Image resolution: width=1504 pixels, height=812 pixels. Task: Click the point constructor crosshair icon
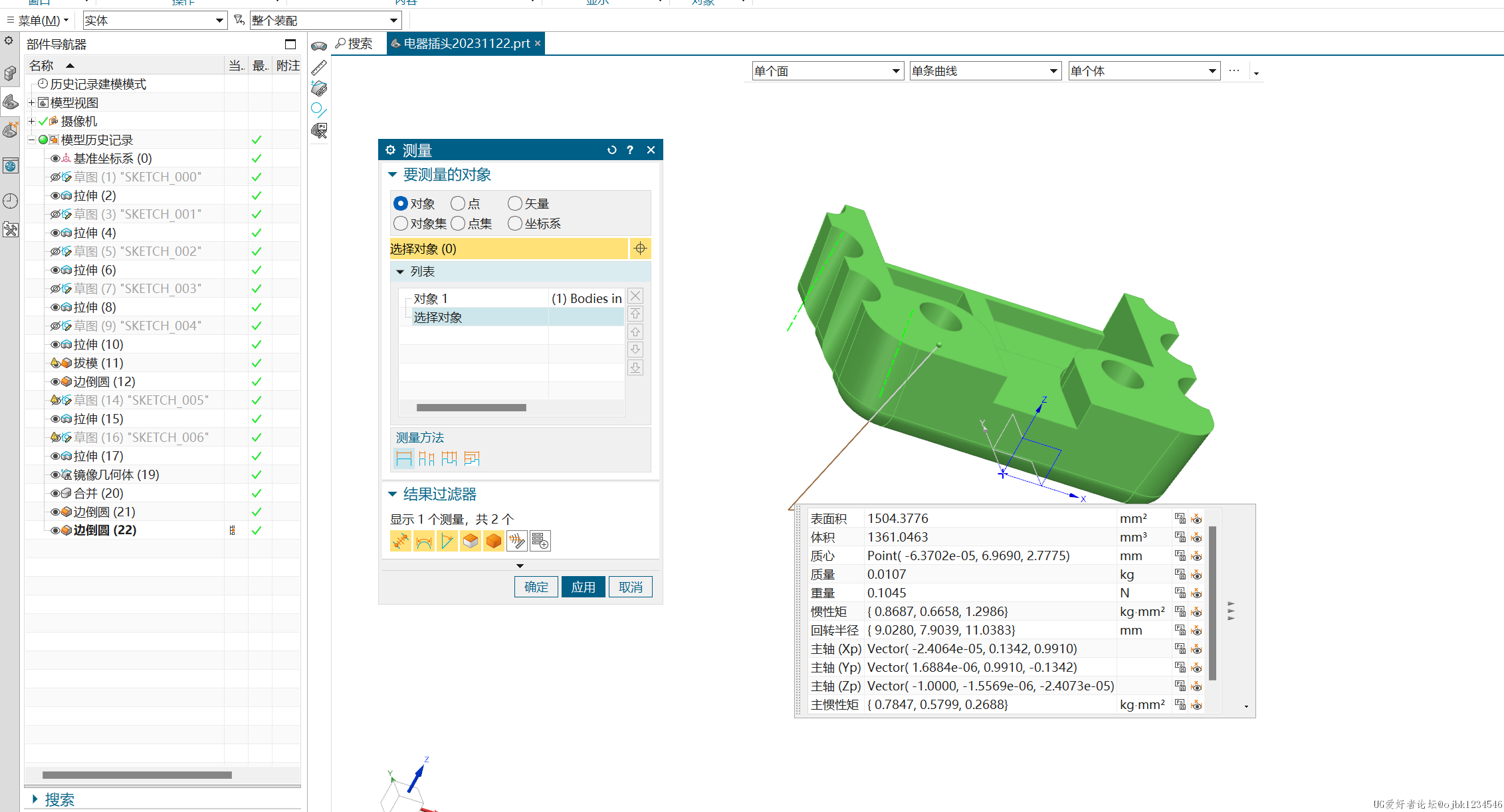pos(640,249)
